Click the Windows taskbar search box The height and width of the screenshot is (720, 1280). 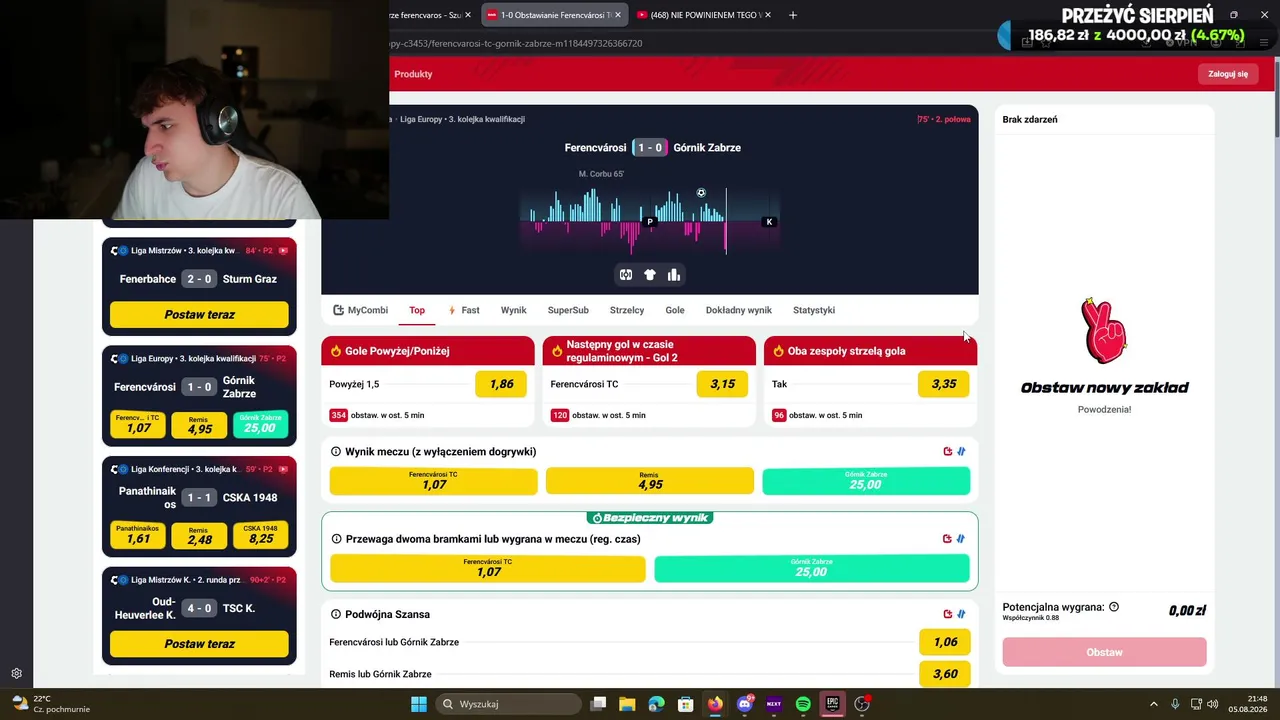click(x=508, y=704)
